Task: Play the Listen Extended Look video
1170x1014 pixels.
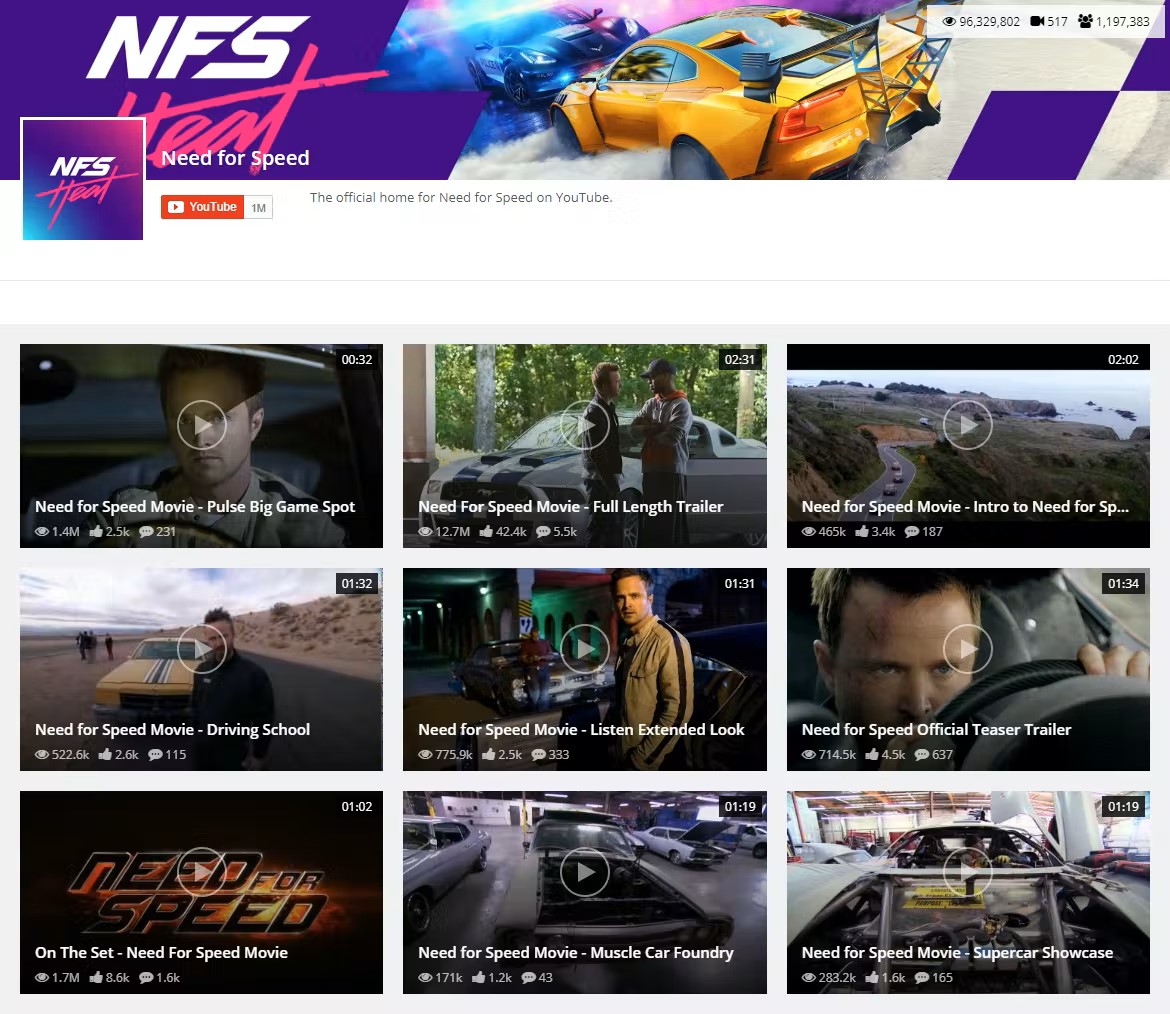Action: tap(584, 648)
